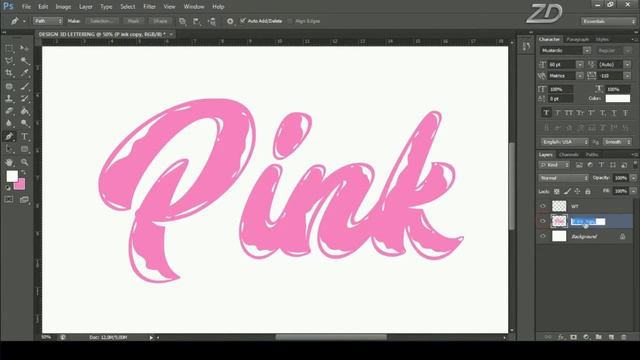Open the Normal blend mode dropdown

click(x=564, y=178)
